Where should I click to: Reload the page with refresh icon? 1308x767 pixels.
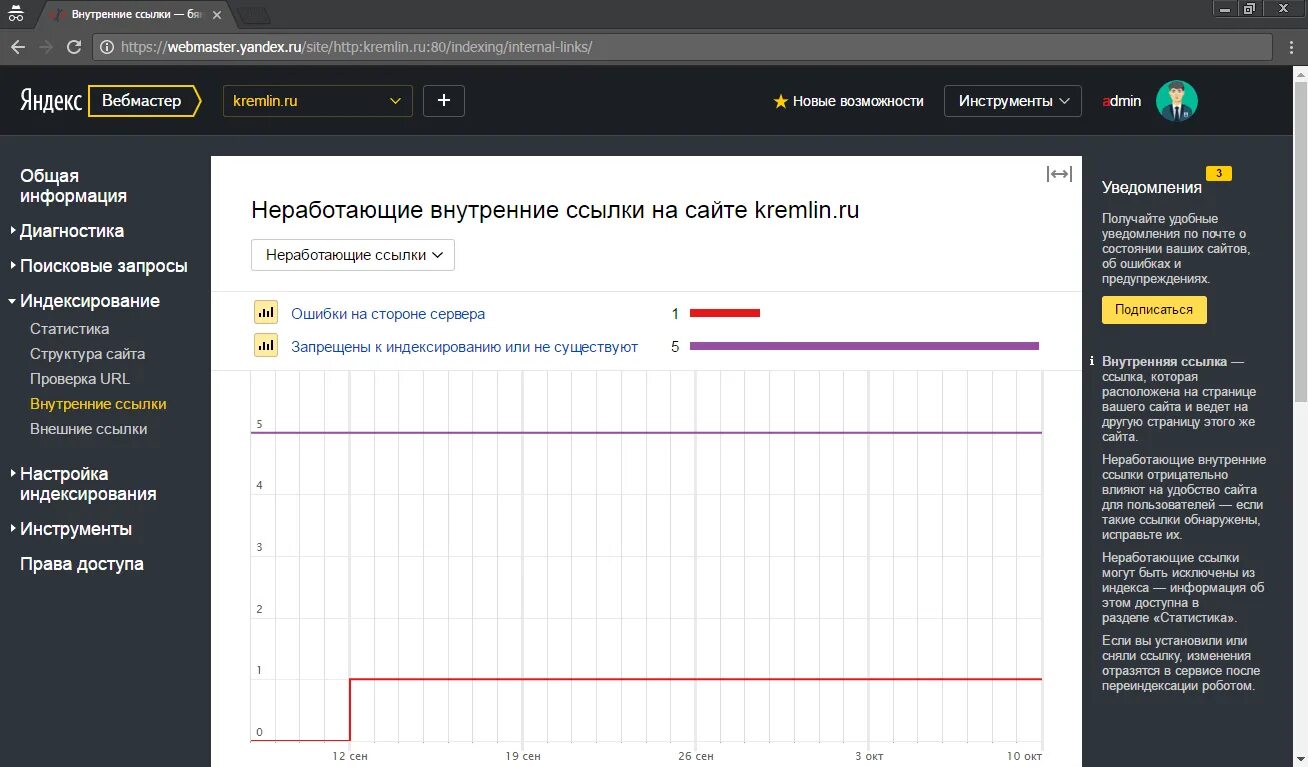pos(73,47)
